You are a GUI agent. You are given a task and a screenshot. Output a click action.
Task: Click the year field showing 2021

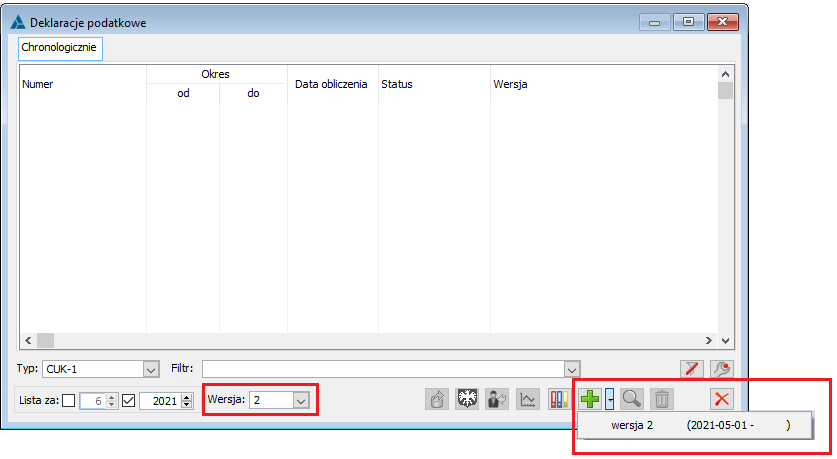click(x=160, y=401)
